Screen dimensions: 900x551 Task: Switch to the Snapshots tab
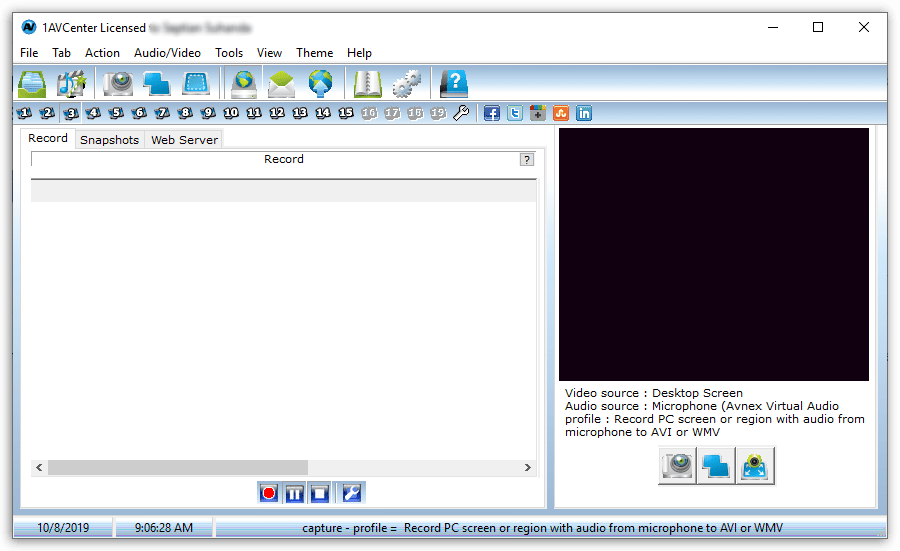coord(109,140)
